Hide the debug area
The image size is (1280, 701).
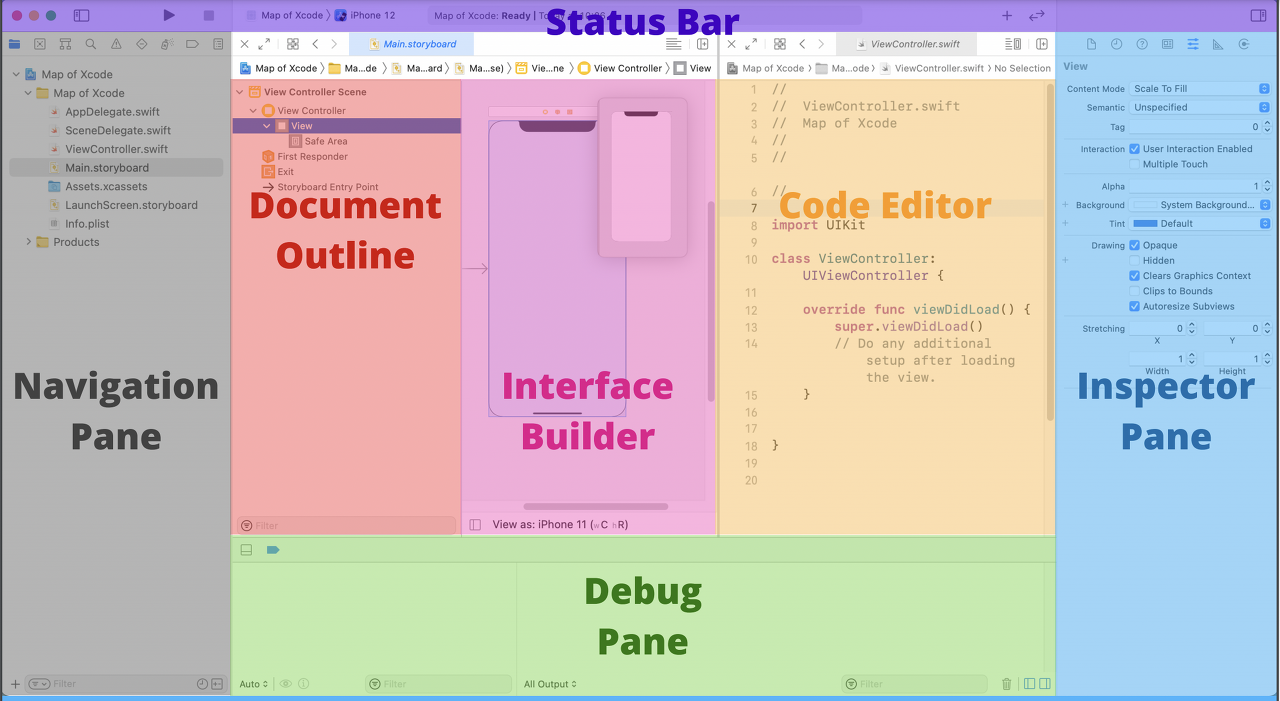coord(246,550)
